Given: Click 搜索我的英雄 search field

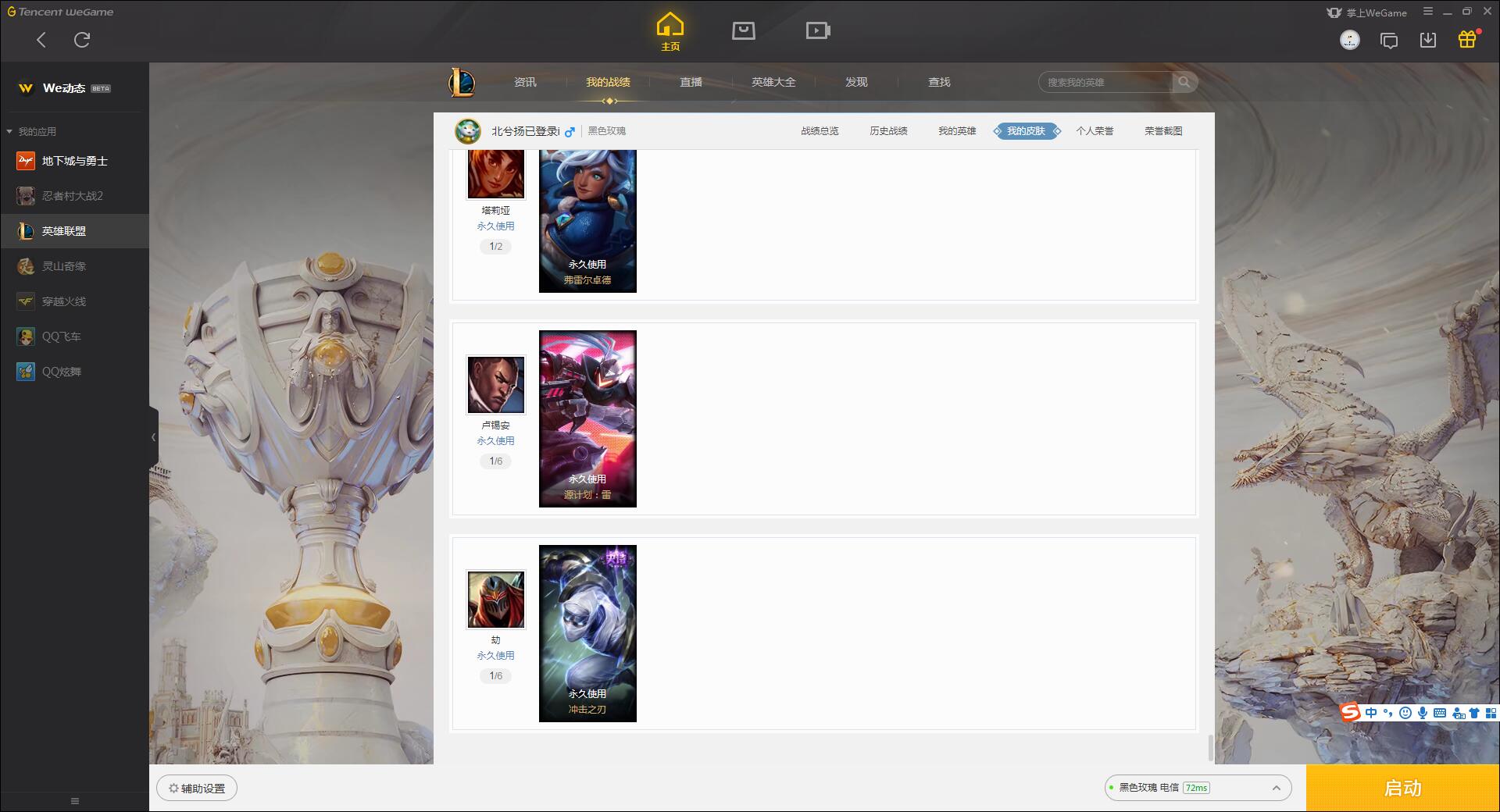Looking at the screenshot, I should [x=1105, y=82].
